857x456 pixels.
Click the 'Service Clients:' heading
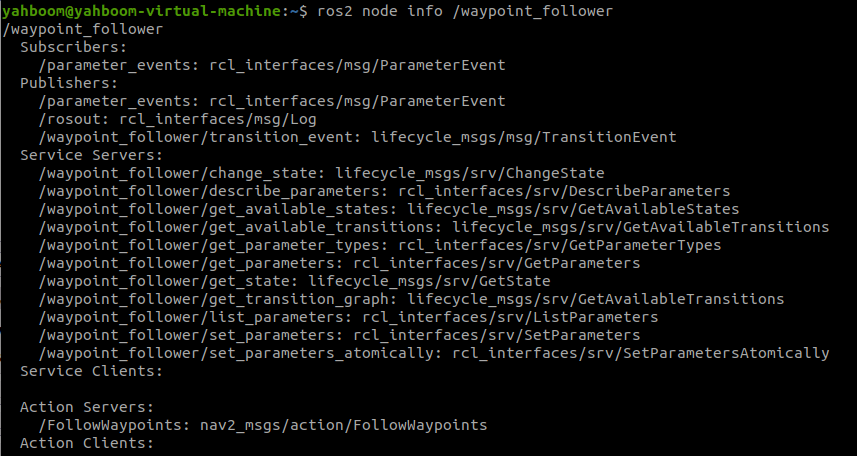pos(91,371)
